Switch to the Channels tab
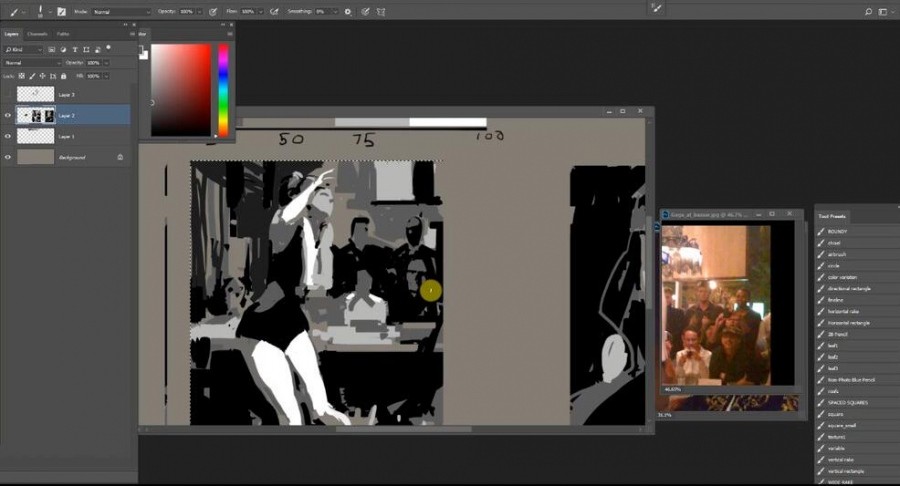This screenshot has height=486, width=900. [37, 34]
